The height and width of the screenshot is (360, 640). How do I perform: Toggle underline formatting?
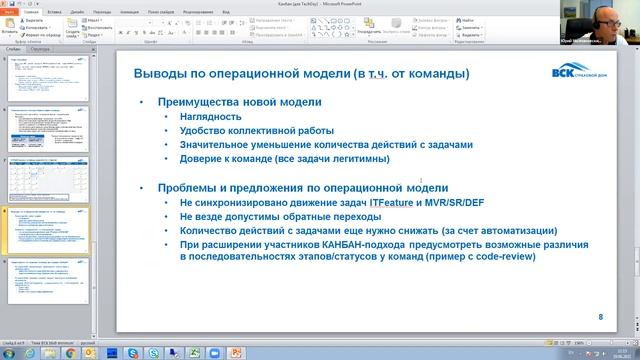click(136, 33)
